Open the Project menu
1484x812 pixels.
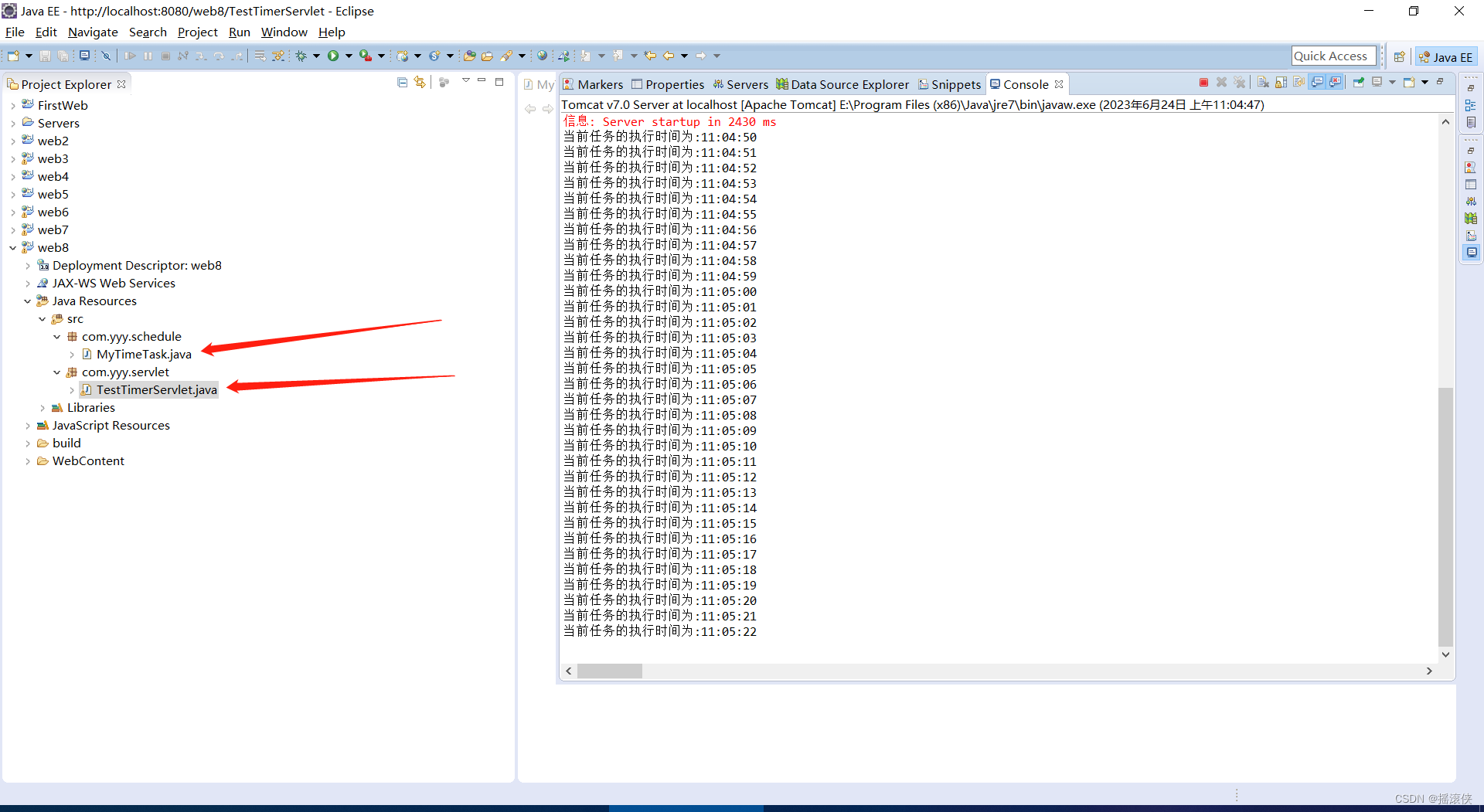point(197,32)
